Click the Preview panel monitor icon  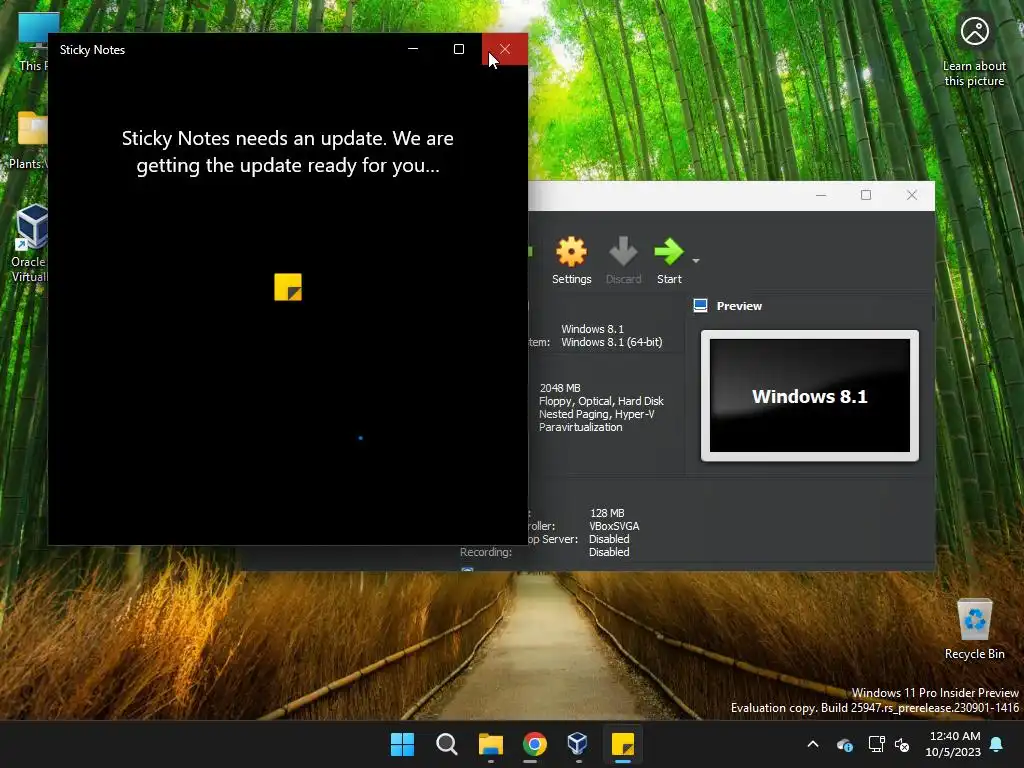coord(700,306)
